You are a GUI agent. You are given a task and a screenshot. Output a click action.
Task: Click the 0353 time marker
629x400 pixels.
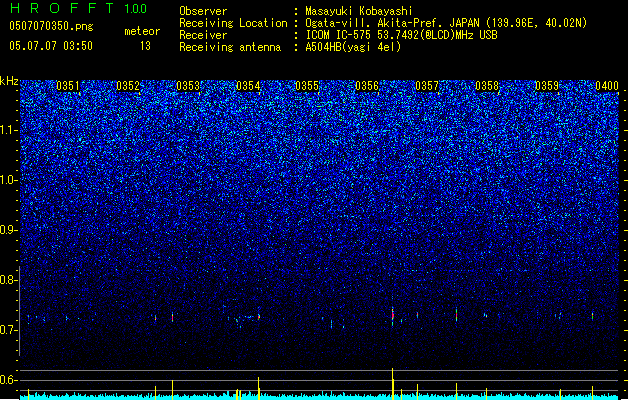(188, 86)
